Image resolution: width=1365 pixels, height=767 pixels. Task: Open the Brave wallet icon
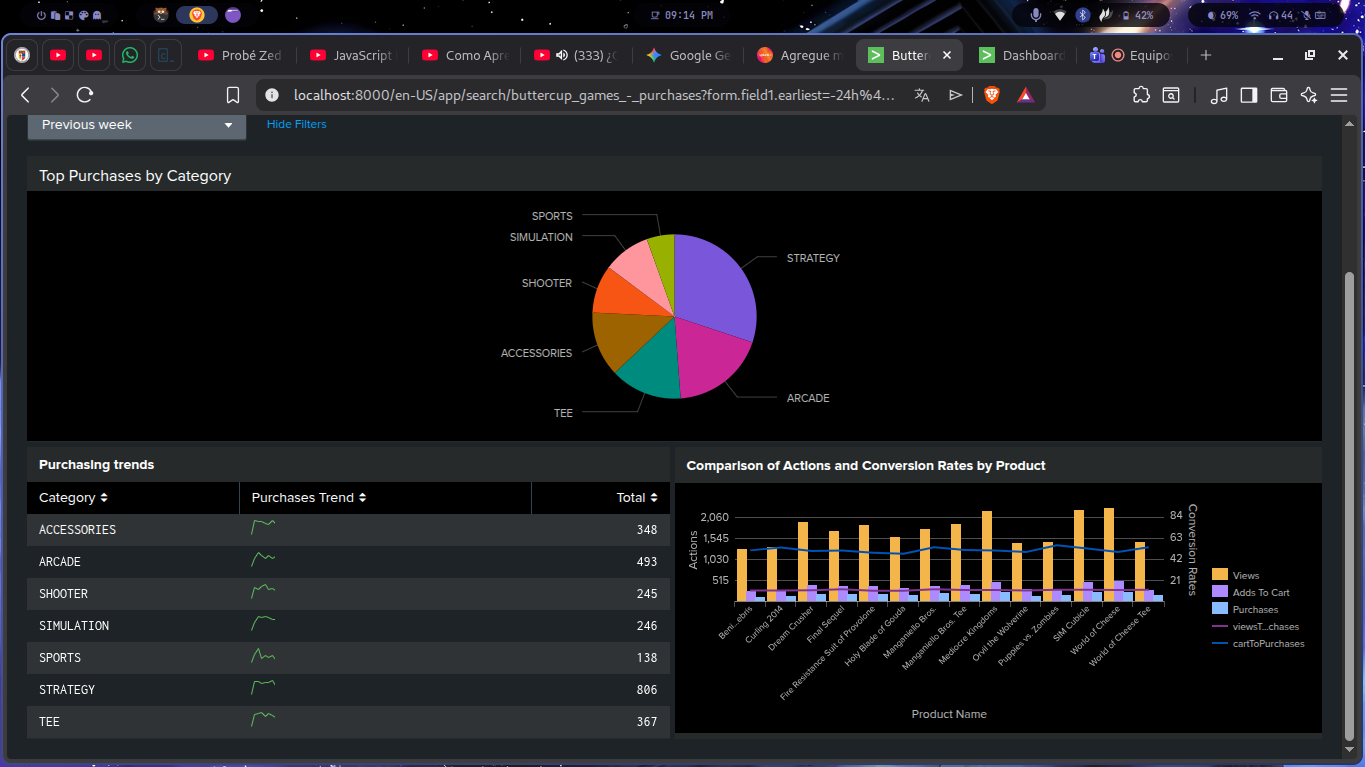coord(1278,95)
